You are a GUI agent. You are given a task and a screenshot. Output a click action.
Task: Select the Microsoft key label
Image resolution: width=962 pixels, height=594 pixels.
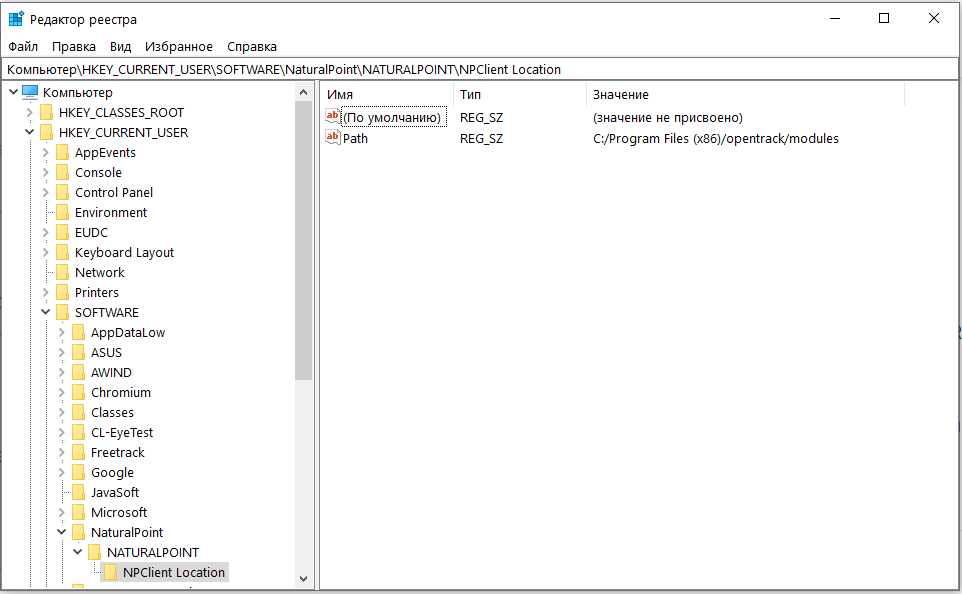coord(119,512)
